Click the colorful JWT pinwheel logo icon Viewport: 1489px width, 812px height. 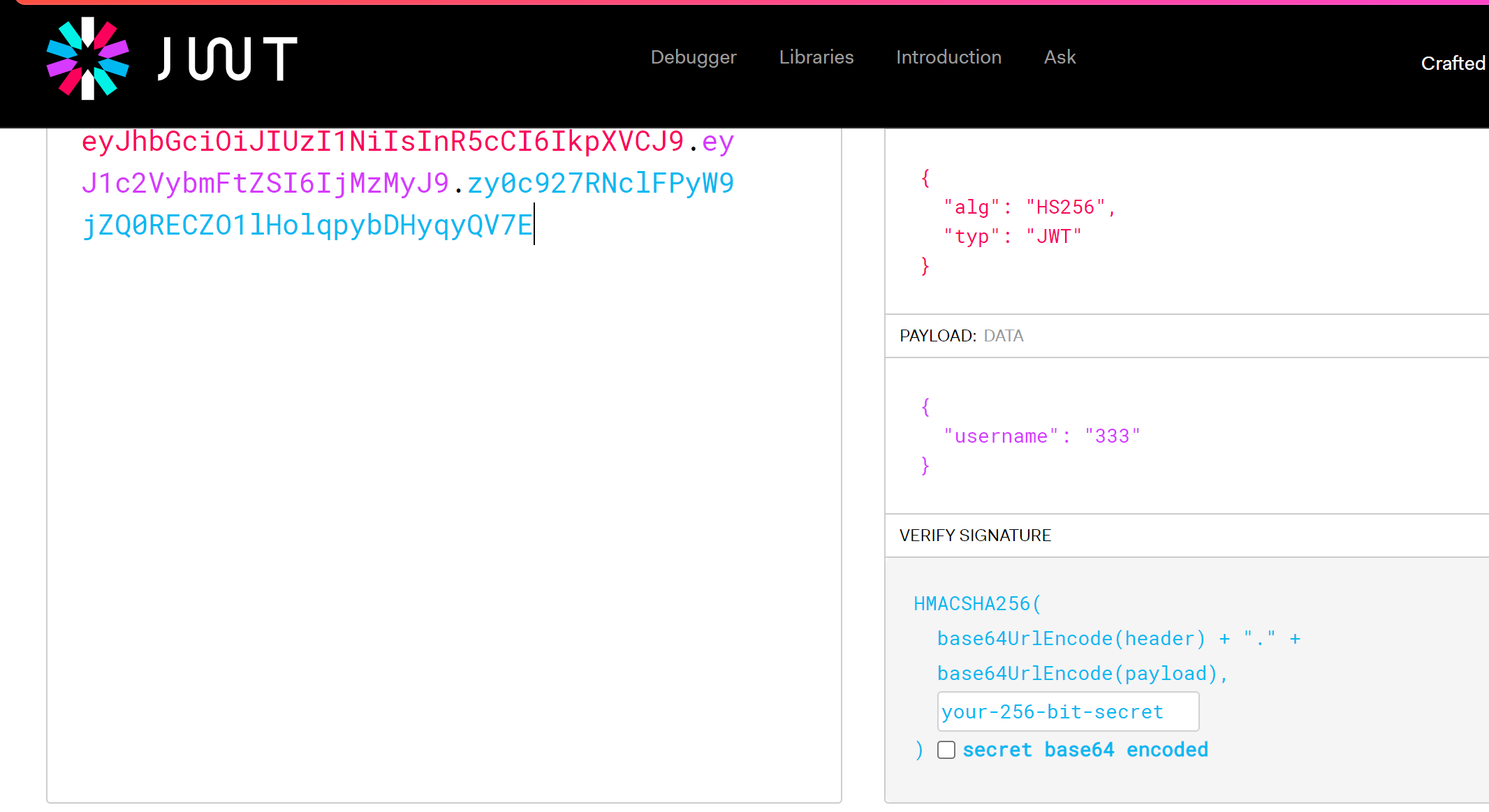(x=88, y=59)
